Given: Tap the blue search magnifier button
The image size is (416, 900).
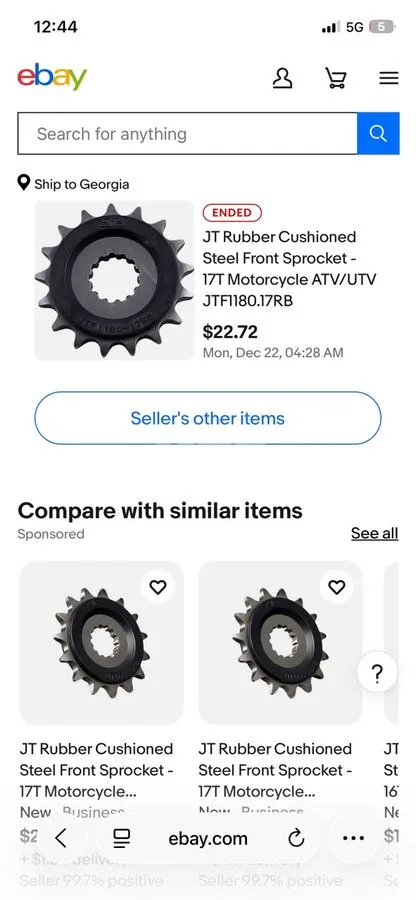Looking at the screenshot, I should pos(378,133).
